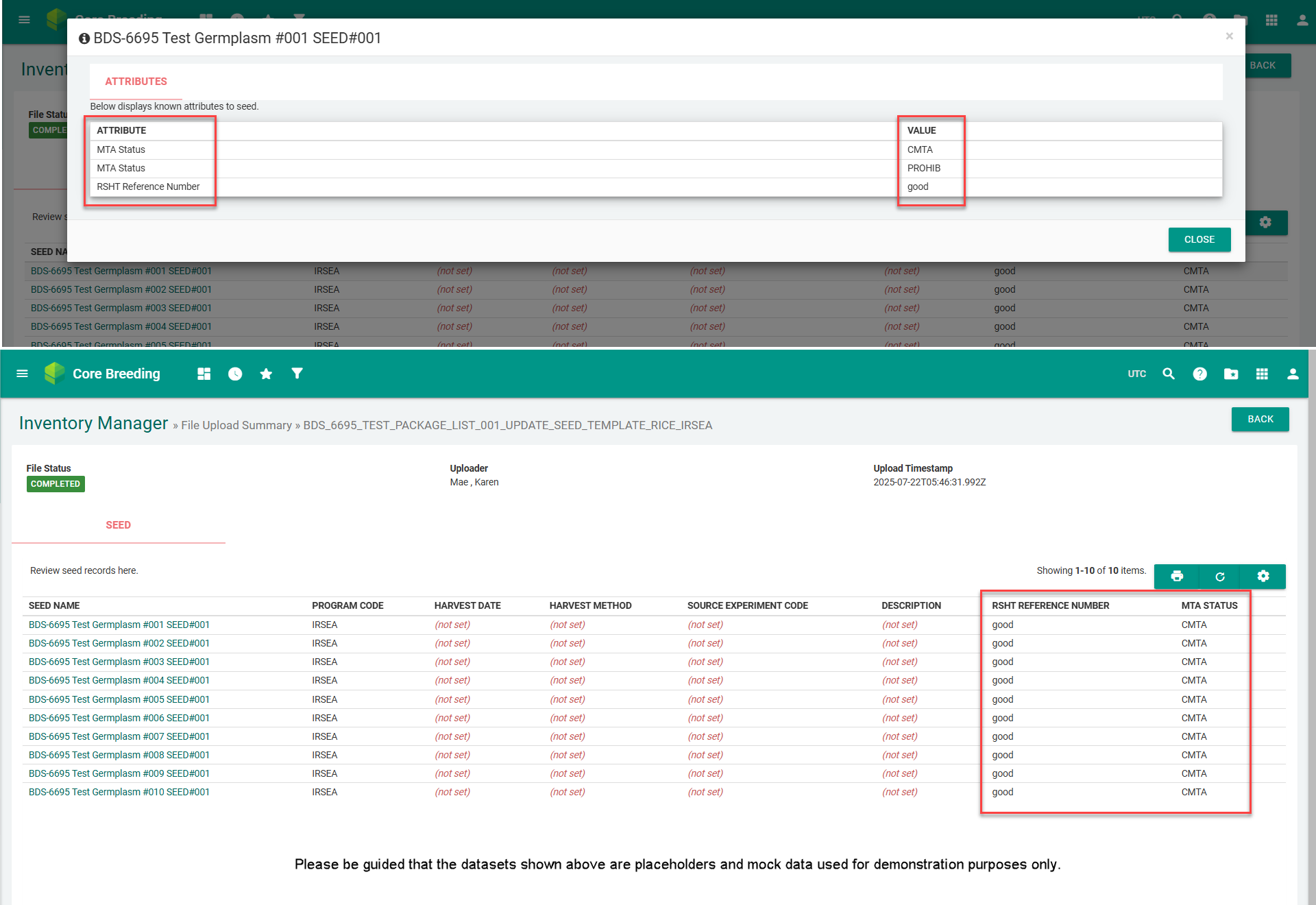
Task: Click the search magnifier in header
Action: click(1169, 374)
